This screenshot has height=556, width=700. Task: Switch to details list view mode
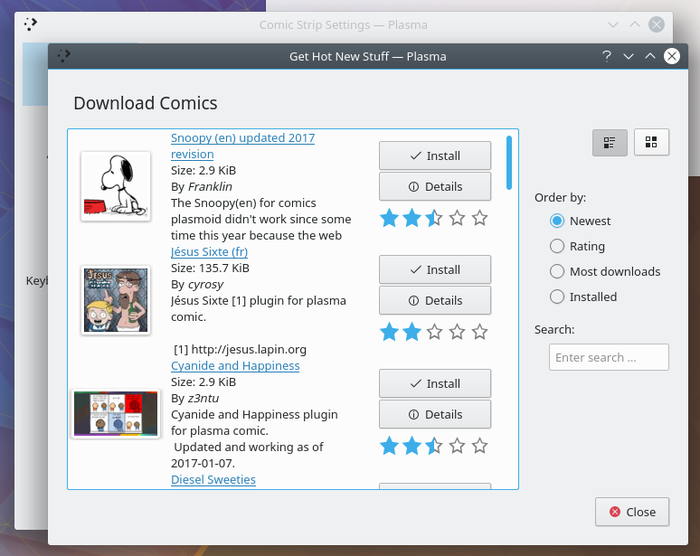(x=609, y=143)
